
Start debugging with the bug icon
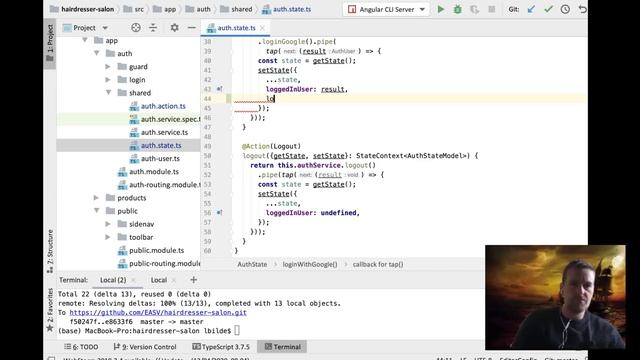coord(458,9)
